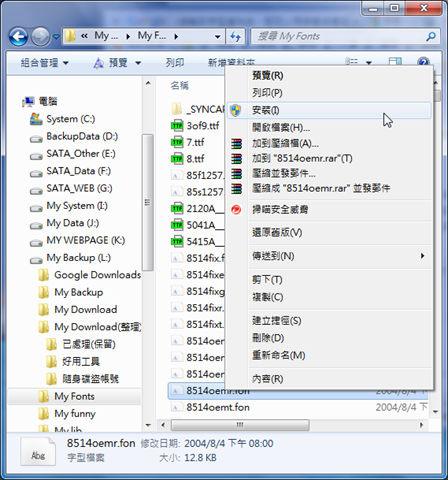
Task: Click the 已處理(保留) folder icon
Action: (51, 344)
